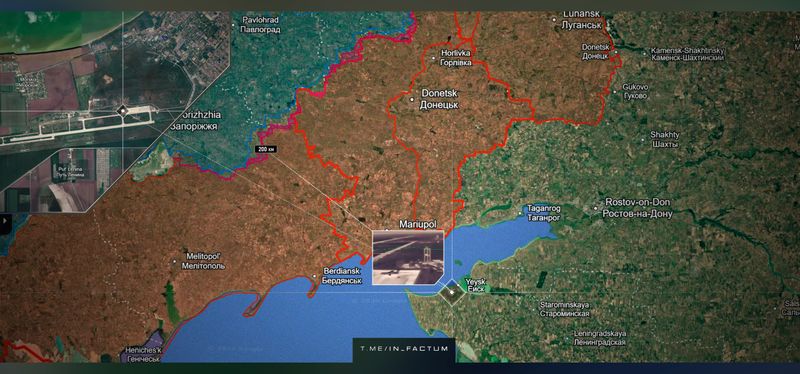Screen dimensions: 800x374
Task: Select the Donetsk Донецьк city label
Action: 438,99
